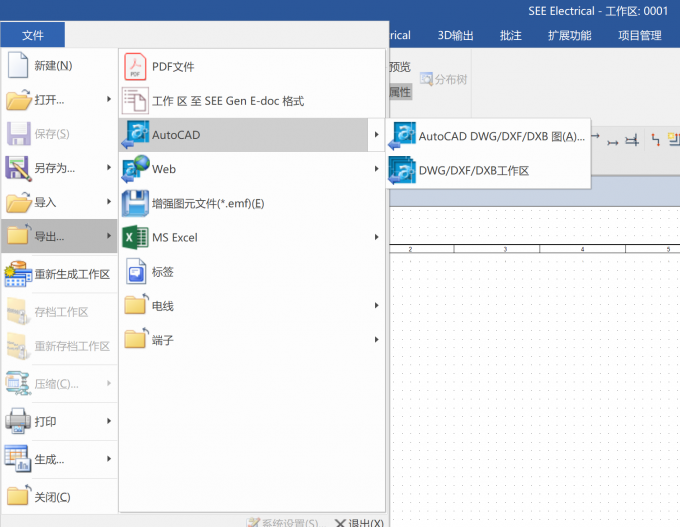Switch to the 批注 ribbon tab
The height and width of the screenshot is (527, 680).
point(510,35)
